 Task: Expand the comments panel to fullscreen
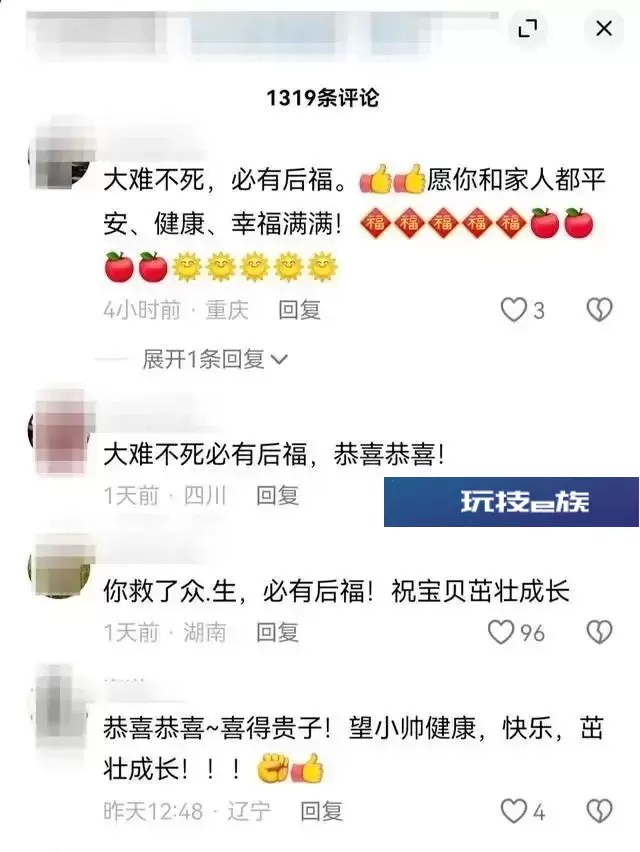click(x=528, y=28)
